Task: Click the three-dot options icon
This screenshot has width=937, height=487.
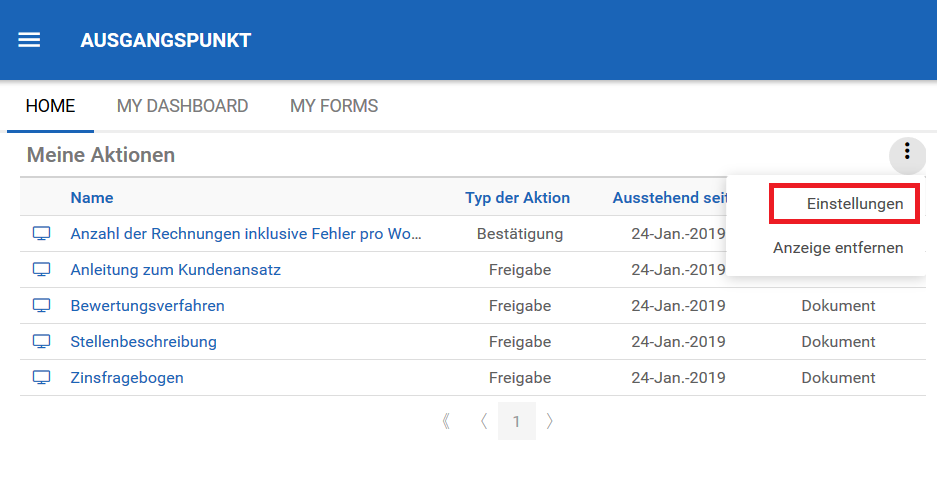Action: [x=907, y=152]
